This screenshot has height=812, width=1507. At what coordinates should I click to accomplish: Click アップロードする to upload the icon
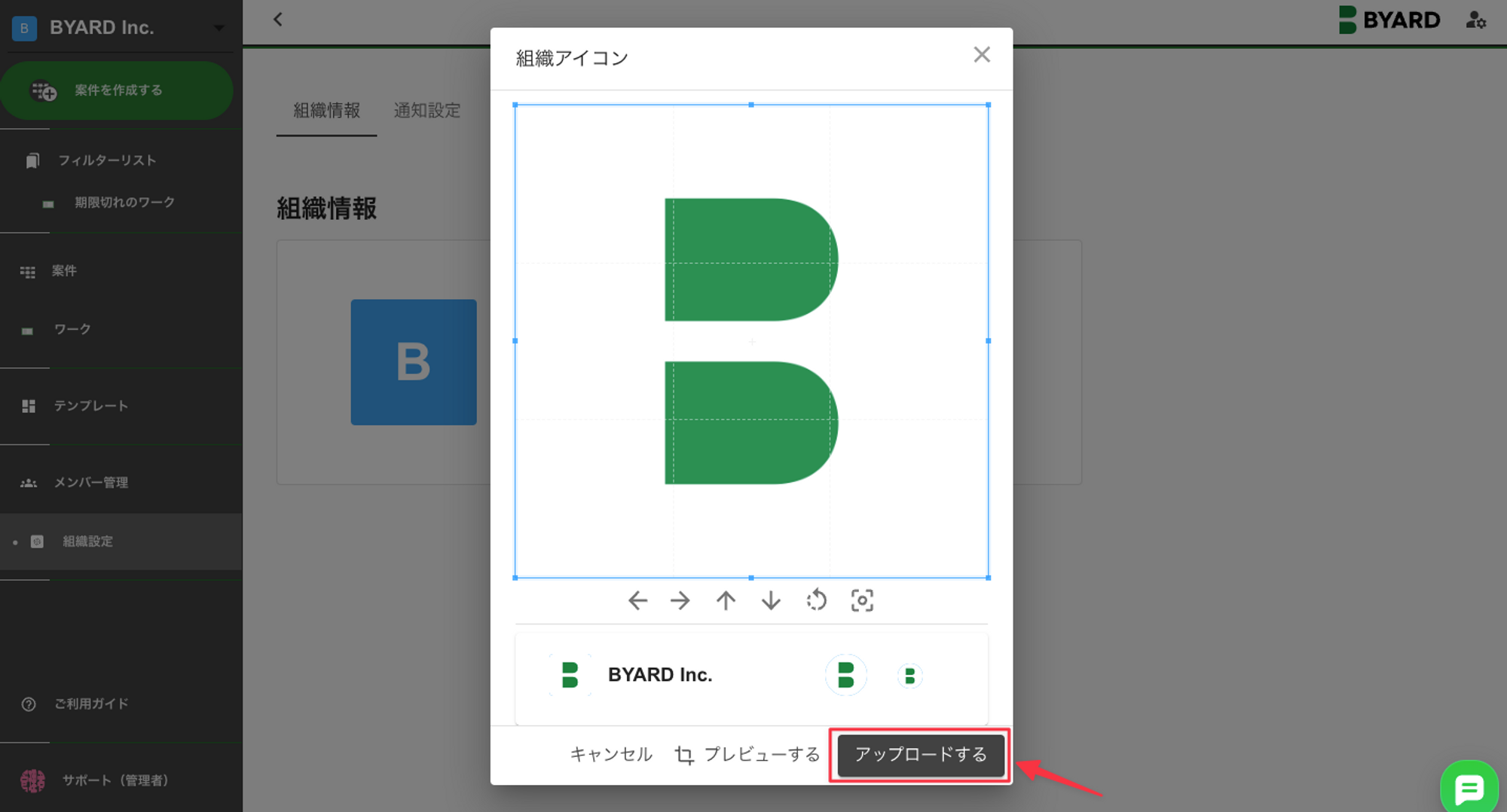(x=921, y=755)
